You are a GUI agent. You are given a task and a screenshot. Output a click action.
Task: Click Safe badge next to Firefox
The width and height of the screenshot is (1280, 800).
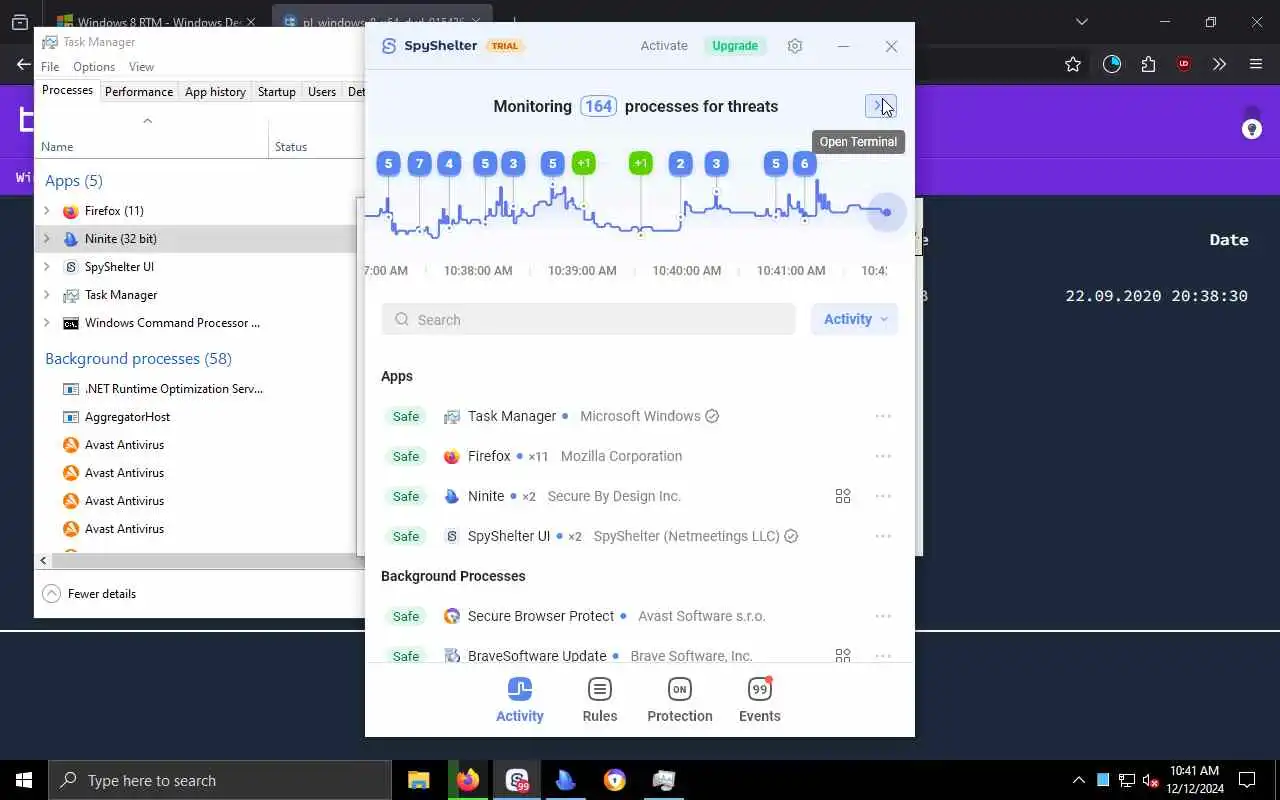pyautogui.click(x=406, y=456)
